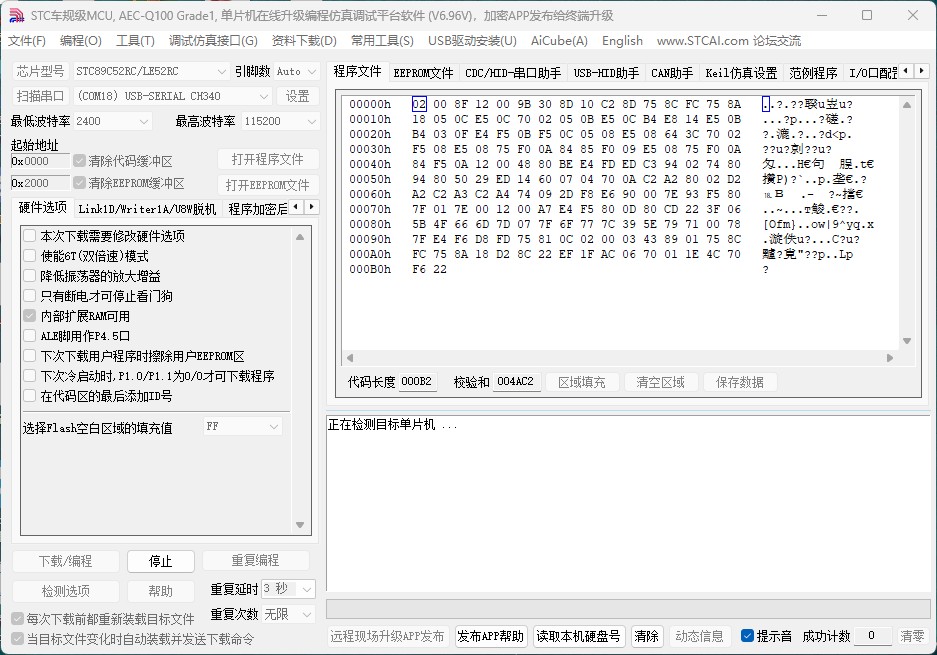Viewport: 937px width, 655px height.
Task: Click the download progress bar
Action: click(x=627, y=610)
